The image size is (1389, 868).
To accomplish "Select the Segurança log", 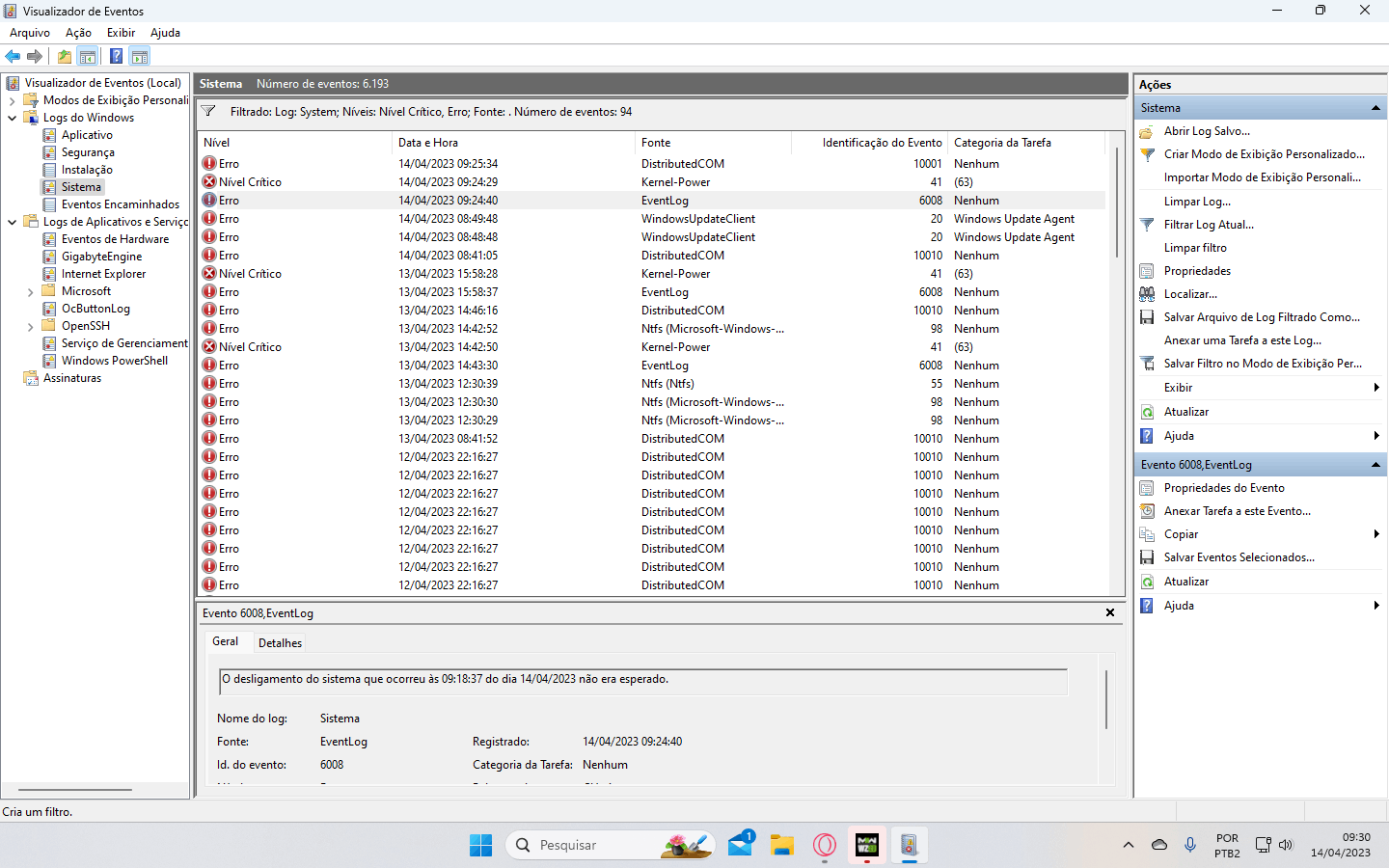I will click(88, 152).
